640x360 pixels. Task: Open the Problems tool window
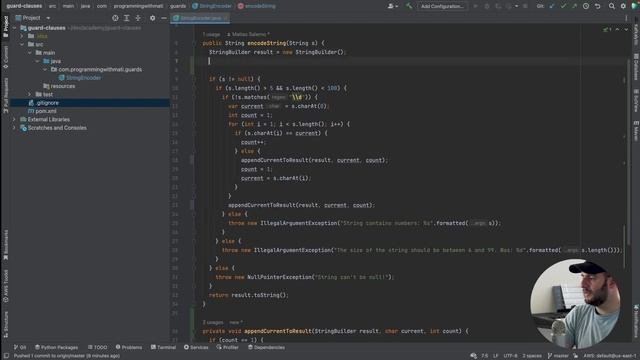(x=129, y=347)
